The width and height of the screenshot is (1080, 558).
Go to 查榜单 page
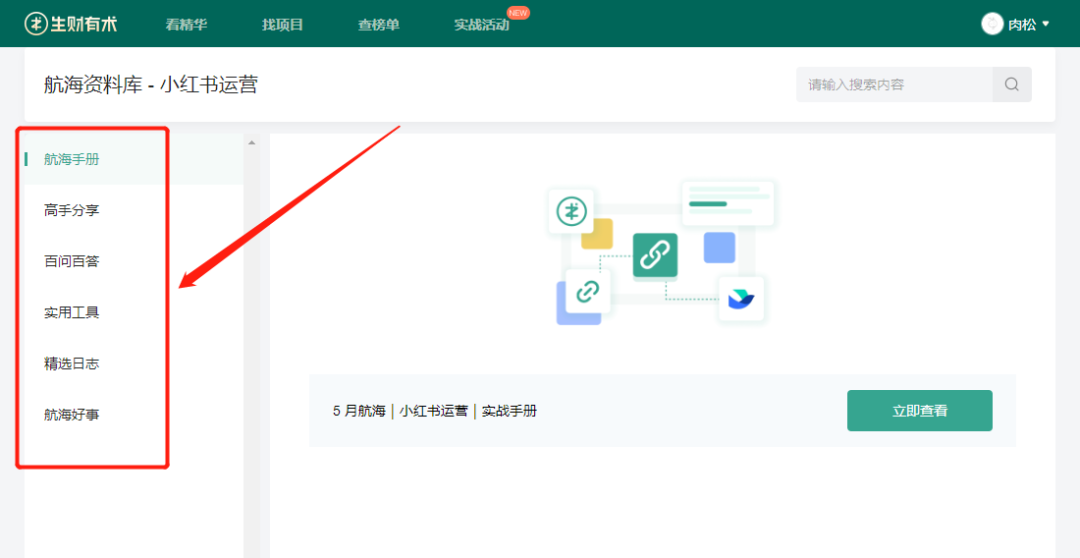379,25
